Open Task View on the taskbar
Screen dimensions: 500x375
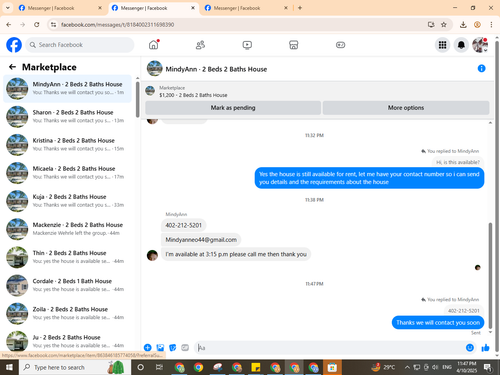(159, 367)
